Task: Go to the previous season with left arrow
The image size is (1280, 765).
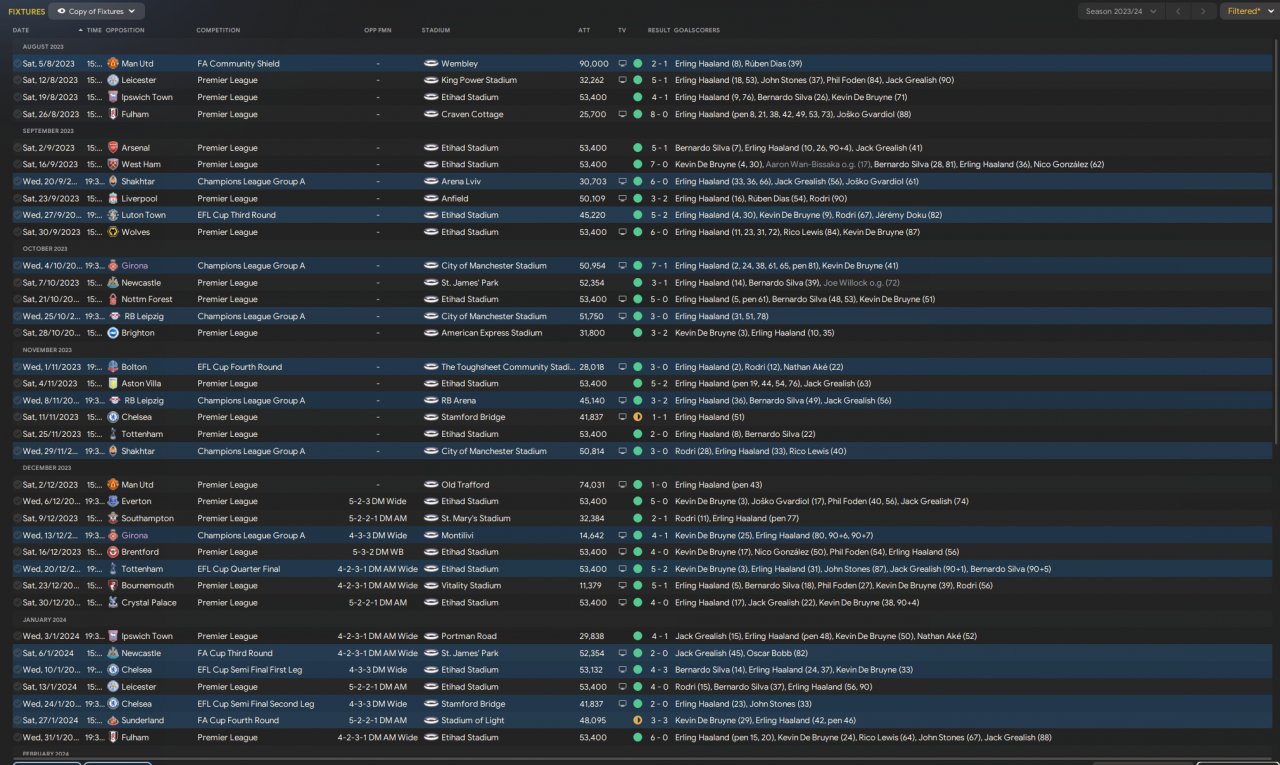Action: [x=1179, y=11]
